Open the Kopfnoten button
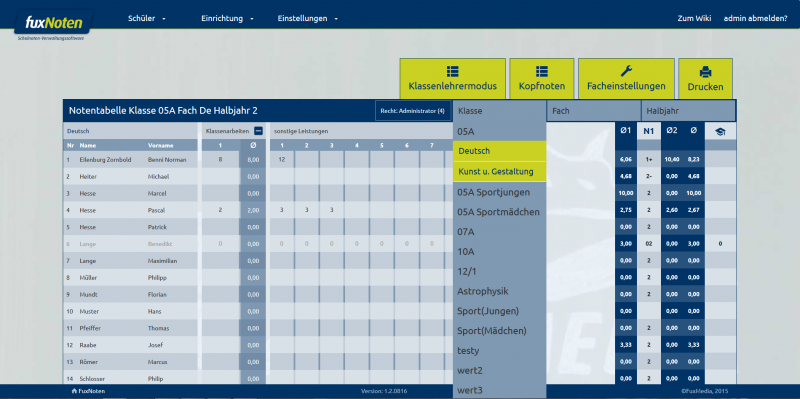The height and width of the screenshot is (399, 800). pos(542,79)
